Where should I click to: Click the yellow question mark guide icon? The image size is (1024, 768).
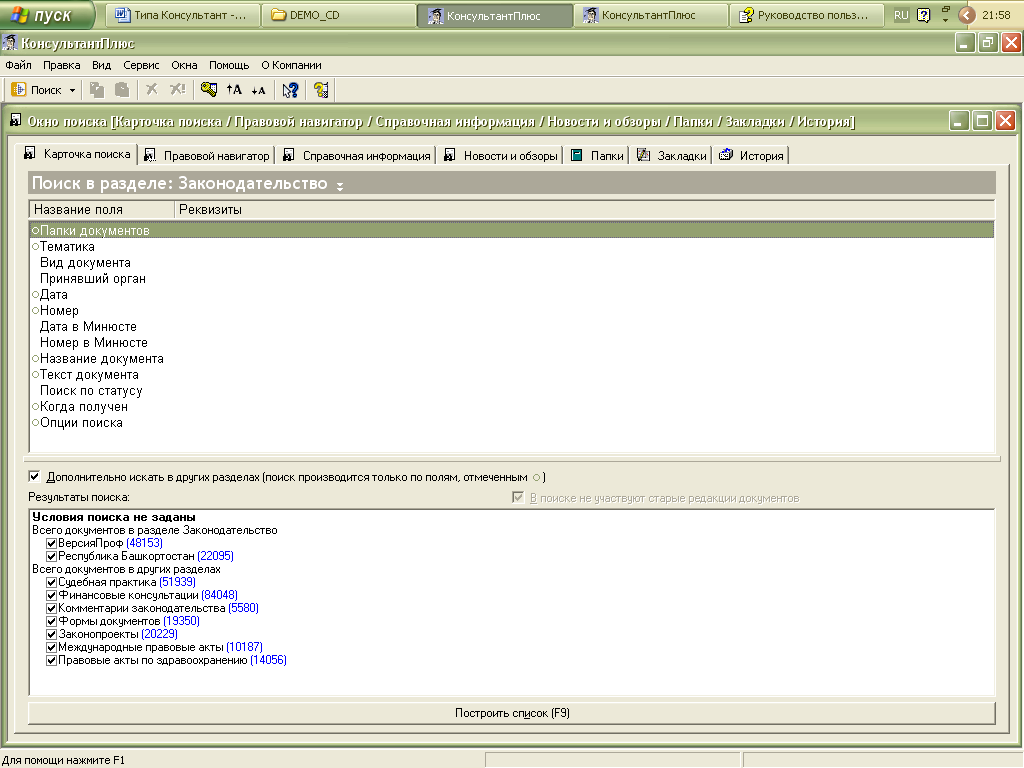[x=321, y=90]
